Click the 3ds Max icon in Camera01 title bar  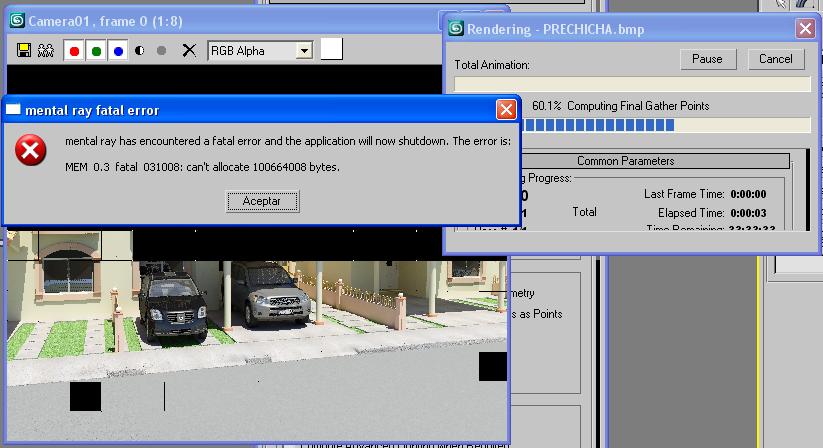click(x=17, y=21)
